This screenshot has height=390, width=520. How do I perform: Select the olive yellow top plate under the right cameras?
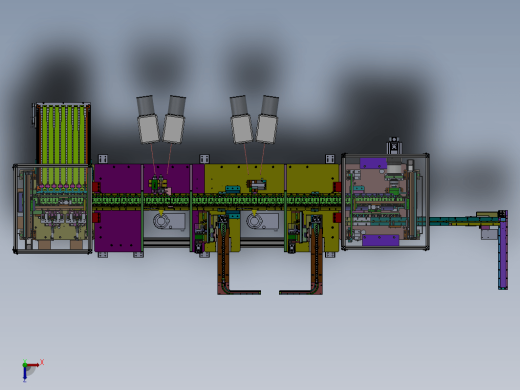point(244,178)
